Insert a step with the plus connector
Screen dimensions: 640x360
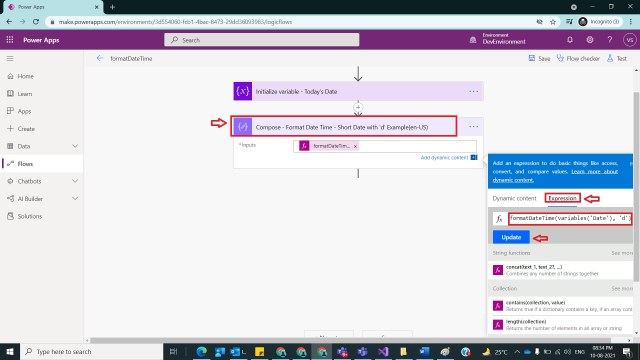[358, 108]
